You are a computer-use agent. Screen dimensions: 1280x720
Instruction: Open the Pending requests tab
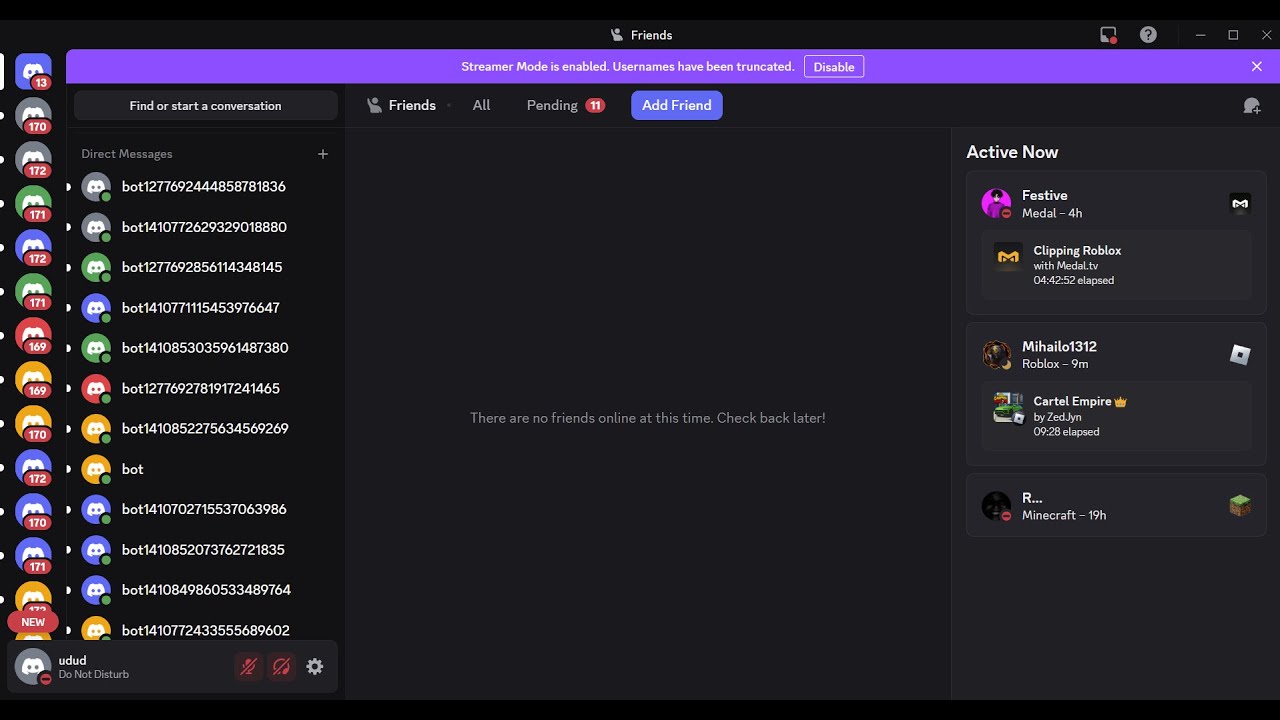(x=565, y=105)
